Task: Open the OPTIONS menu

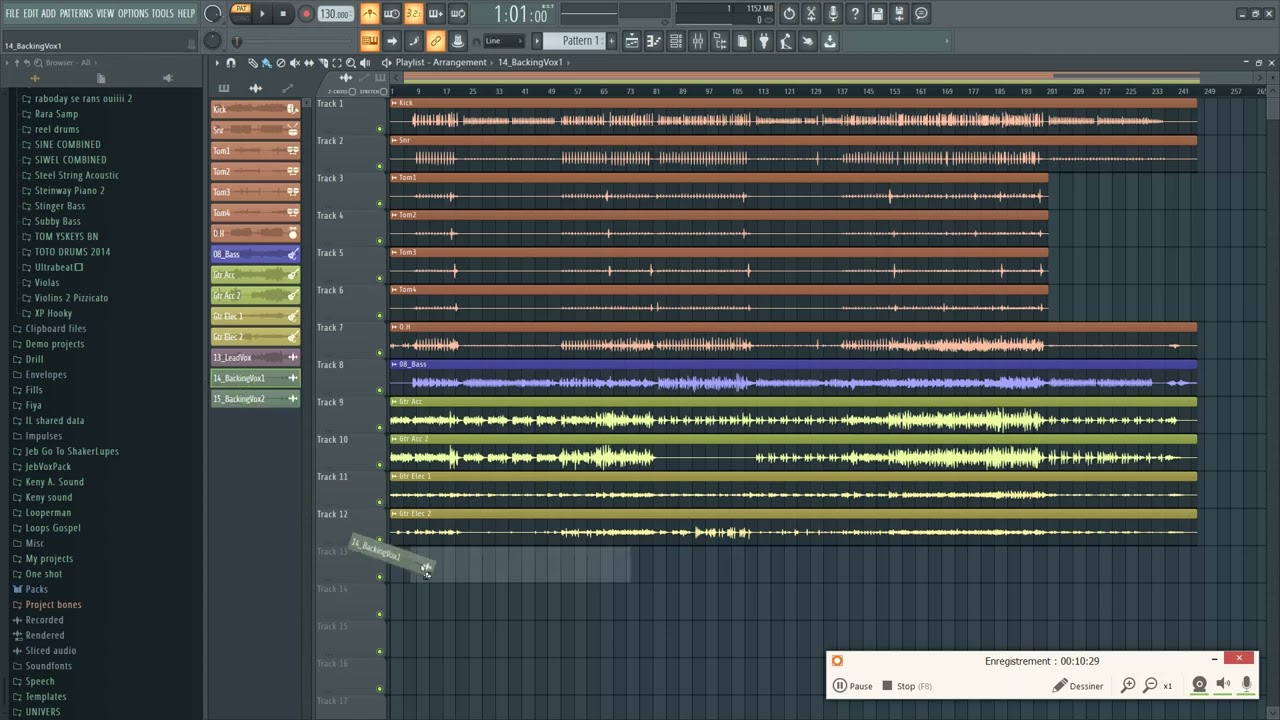Action: click(133, 13)
